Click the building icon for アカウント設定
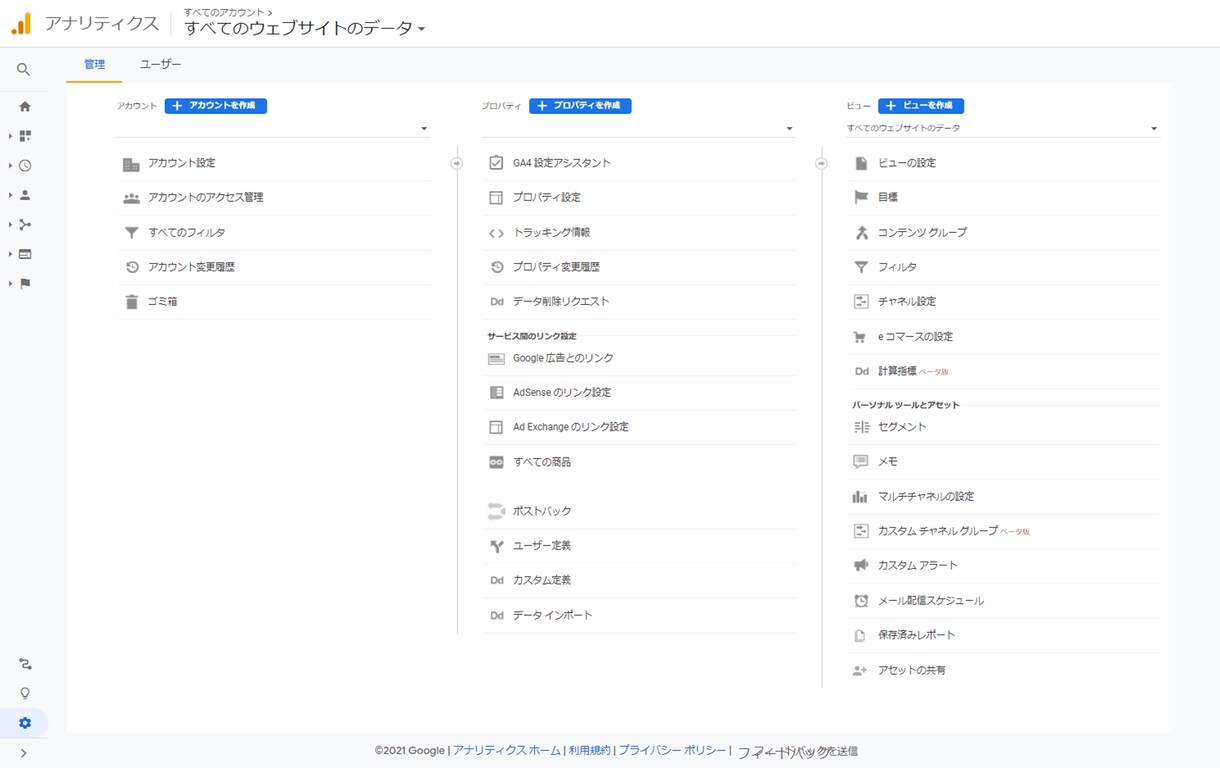 (x=131, y=164)
